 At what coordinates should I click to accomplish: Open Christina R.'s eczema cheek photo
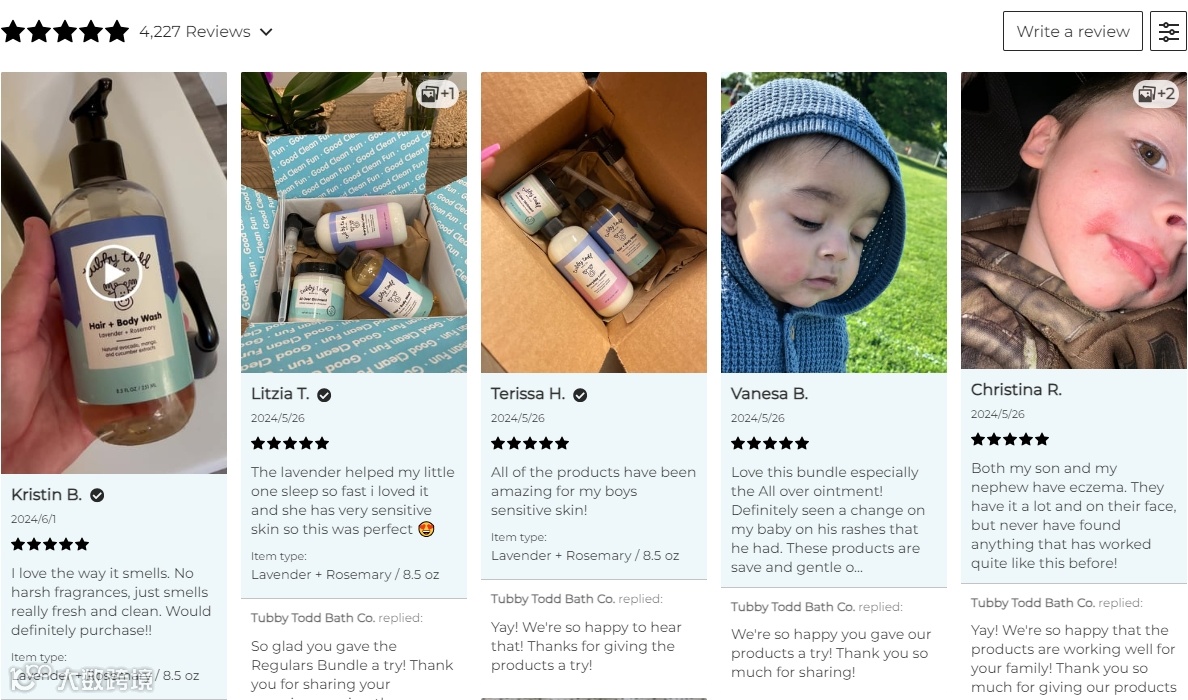(x=1074, y=220)
